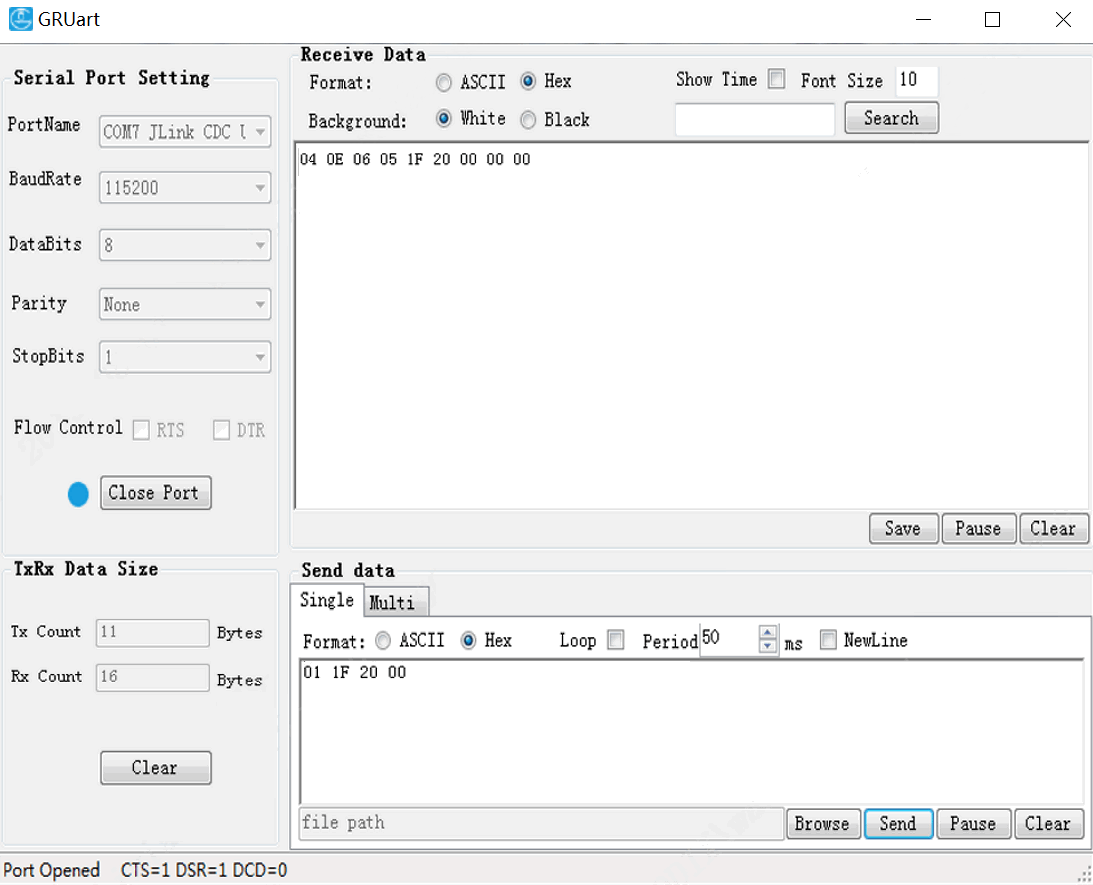Image resolution: width=1093 pixels, height=885 pixels.
Task: Select ASCII format for Receive Data
Action: click(444, 82)
